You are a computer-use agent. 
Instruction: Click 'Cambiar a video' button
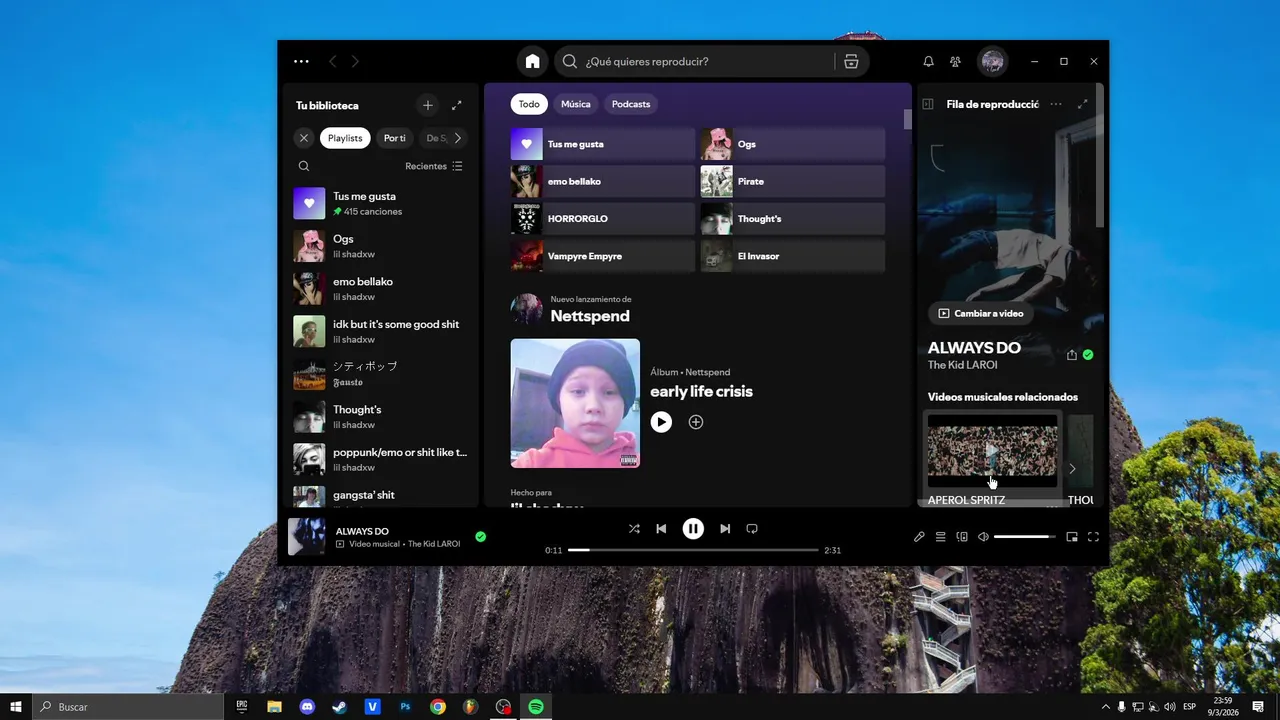(980, 313)
